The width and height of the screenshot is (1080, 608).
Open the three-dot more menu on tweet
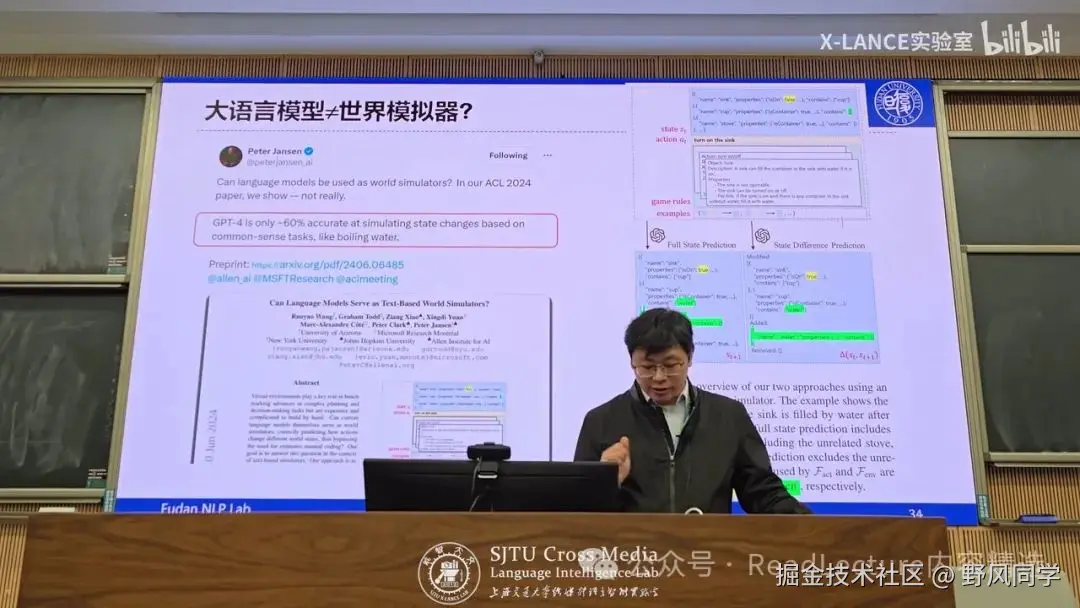pos(548,156)
